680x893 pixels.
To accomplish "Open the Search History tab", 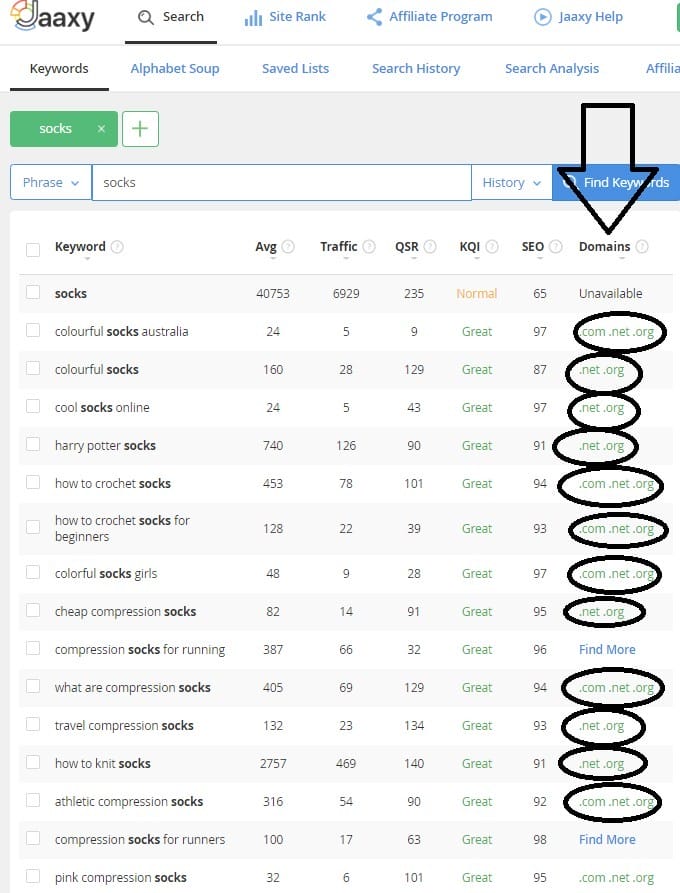I will (x=416, y=68).
